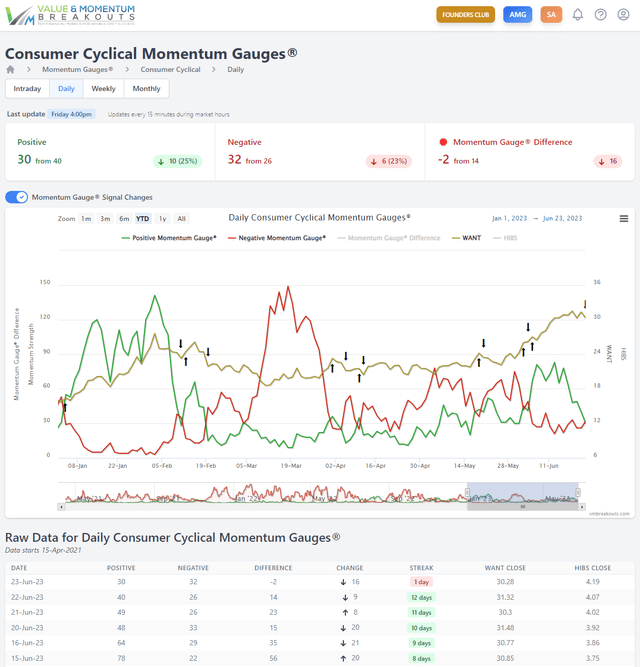Show the Momentum Gauge Difference series
640x667 pixels.
(389, 238)
